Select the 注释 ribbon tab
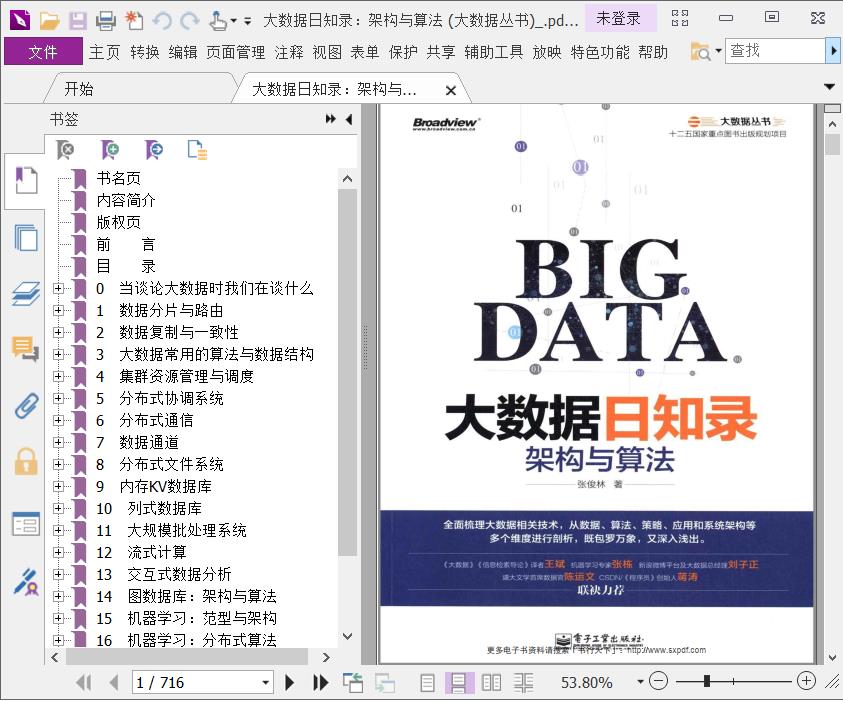Image resolution: width=843 pixels, height=702 pixels. pyautogui.click(x=289, y=52)
